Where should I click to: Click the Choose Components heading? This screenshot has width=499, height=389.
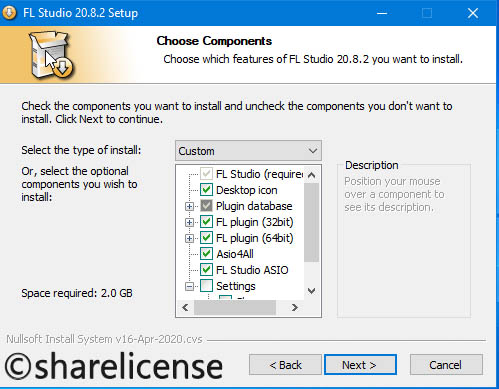(x=214, y=41)
